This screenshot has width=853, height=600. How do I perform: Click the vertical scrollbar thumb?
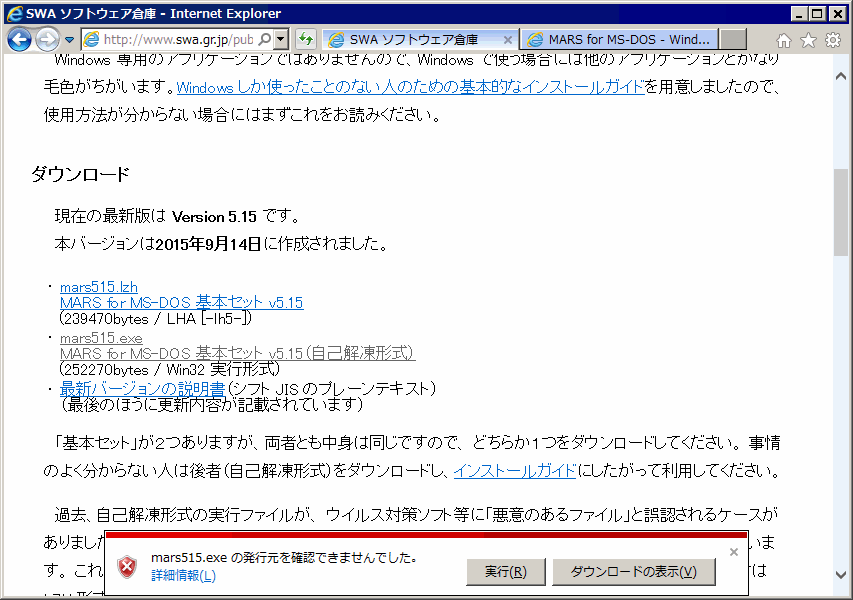[841, 212]
